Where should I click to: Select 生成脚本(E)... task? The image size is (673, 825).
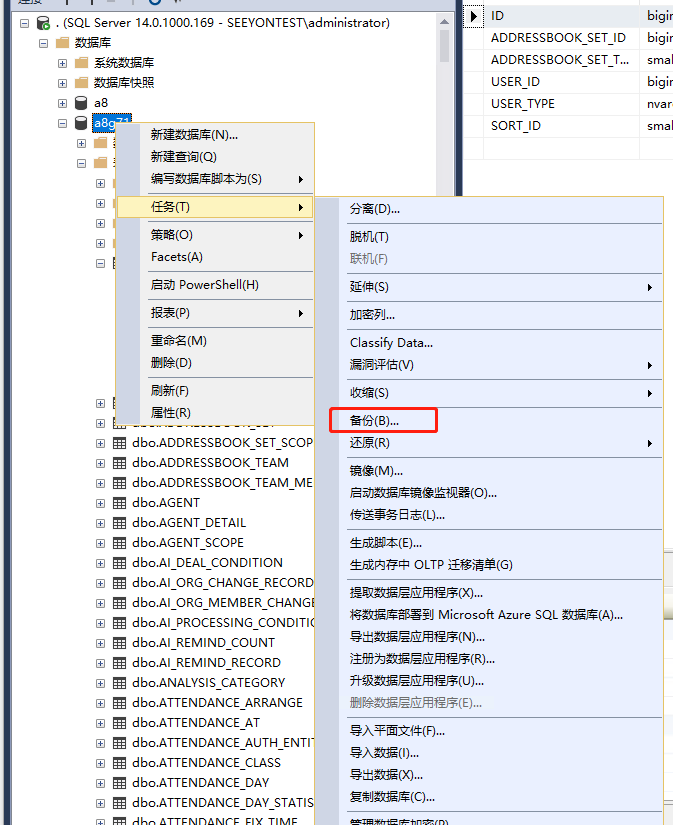pos(489,542)
